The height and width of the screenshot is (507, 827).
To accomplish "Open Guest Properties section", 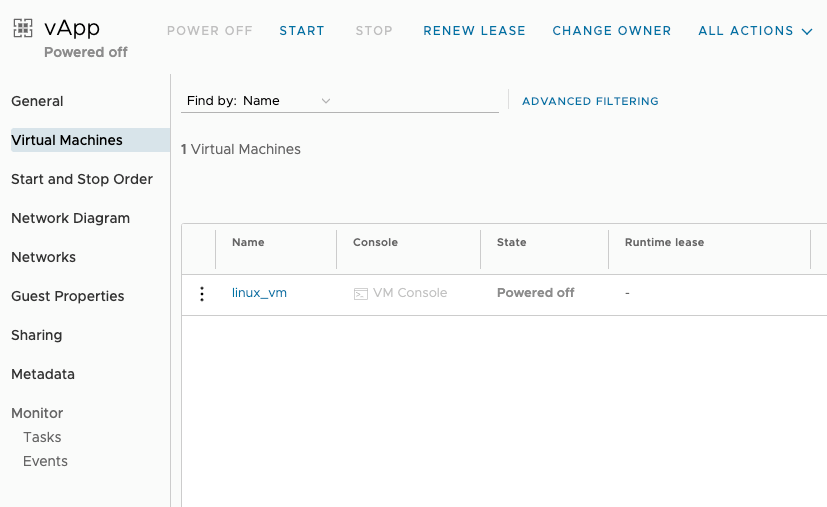I will pyautogui.click(x=68, y=296).
